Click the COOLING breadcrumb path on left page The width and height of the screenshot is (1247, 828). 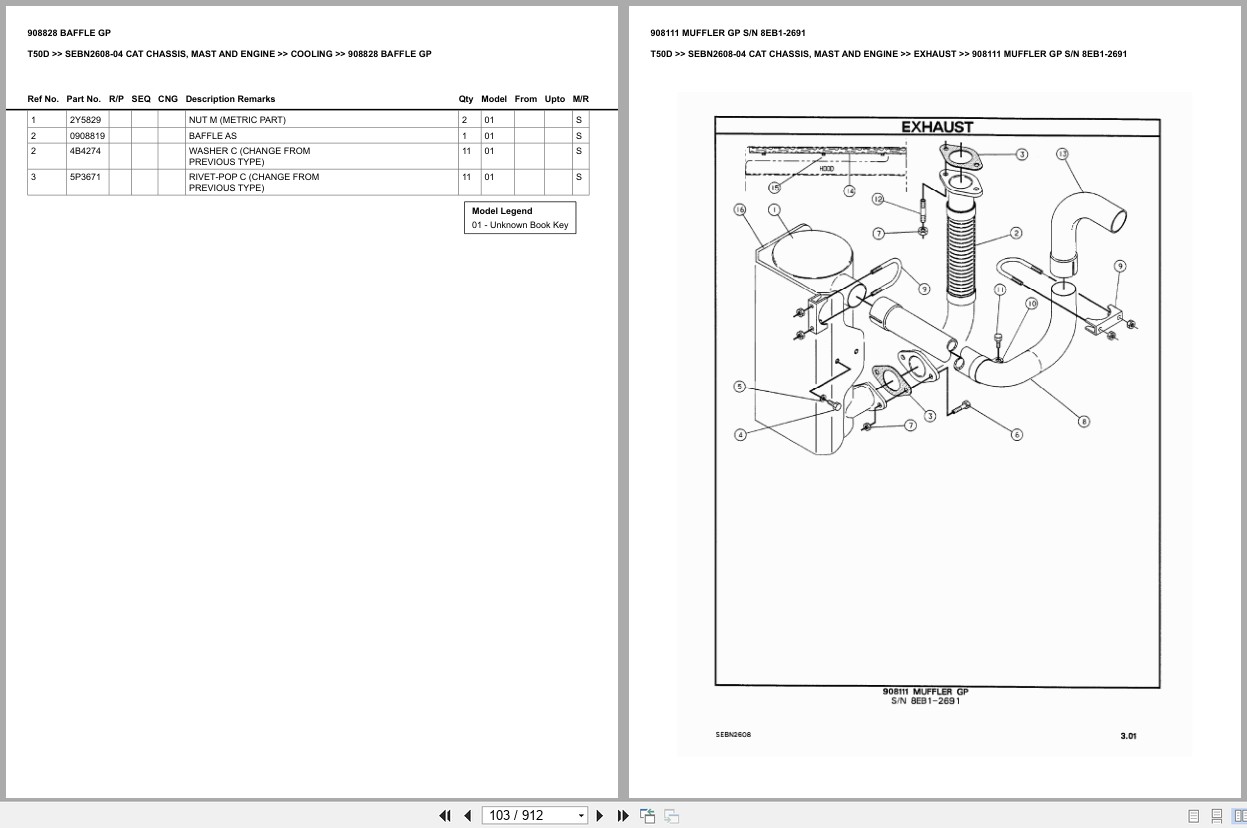pyautogui.click(x=311, y=54)
